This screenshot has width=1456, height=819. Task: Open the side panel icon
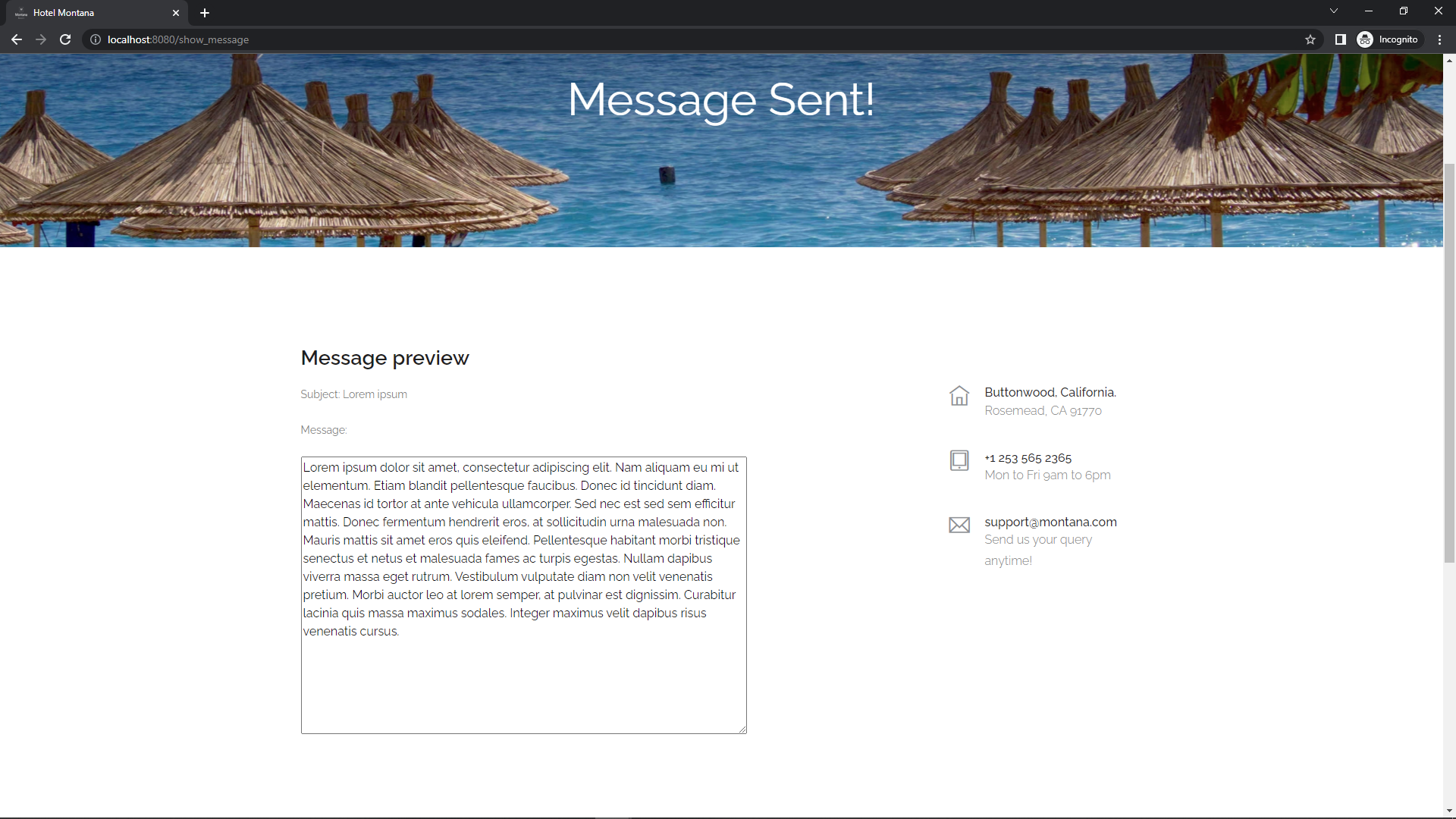pos(1341,39)
